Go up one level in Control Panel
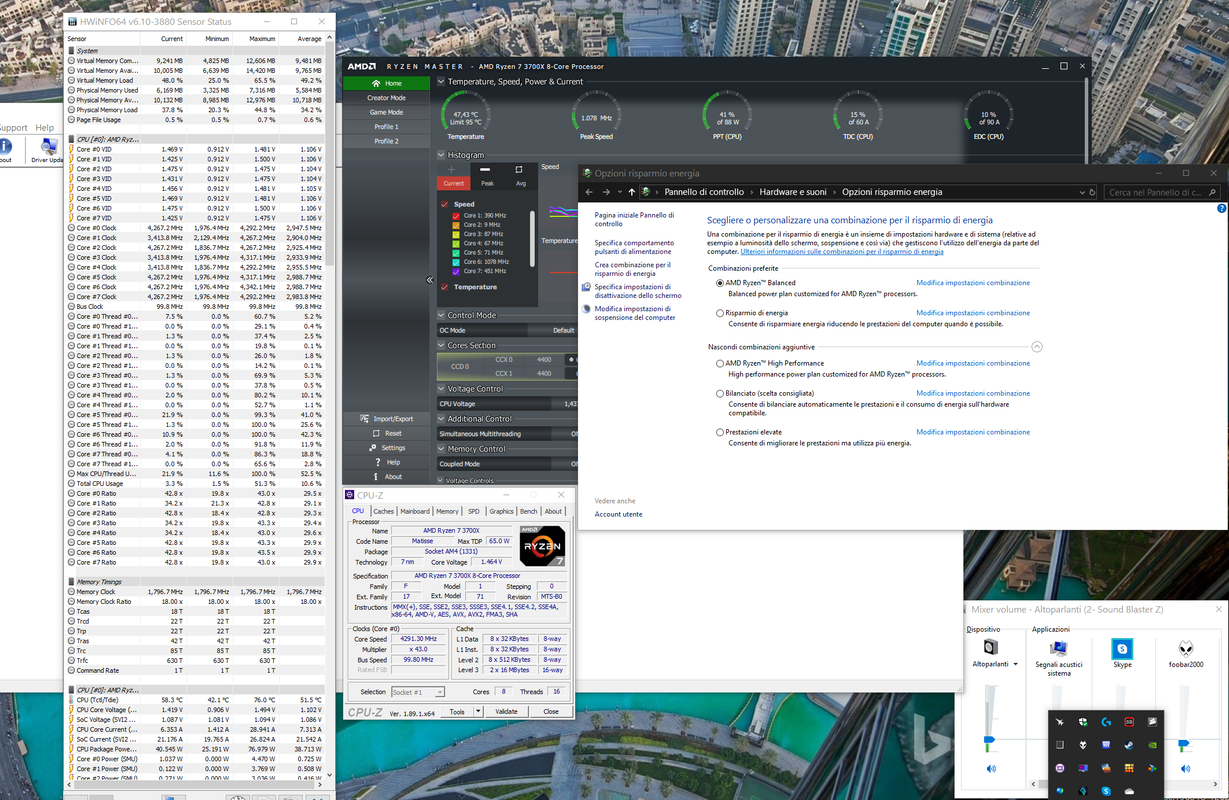 (631, 192)
